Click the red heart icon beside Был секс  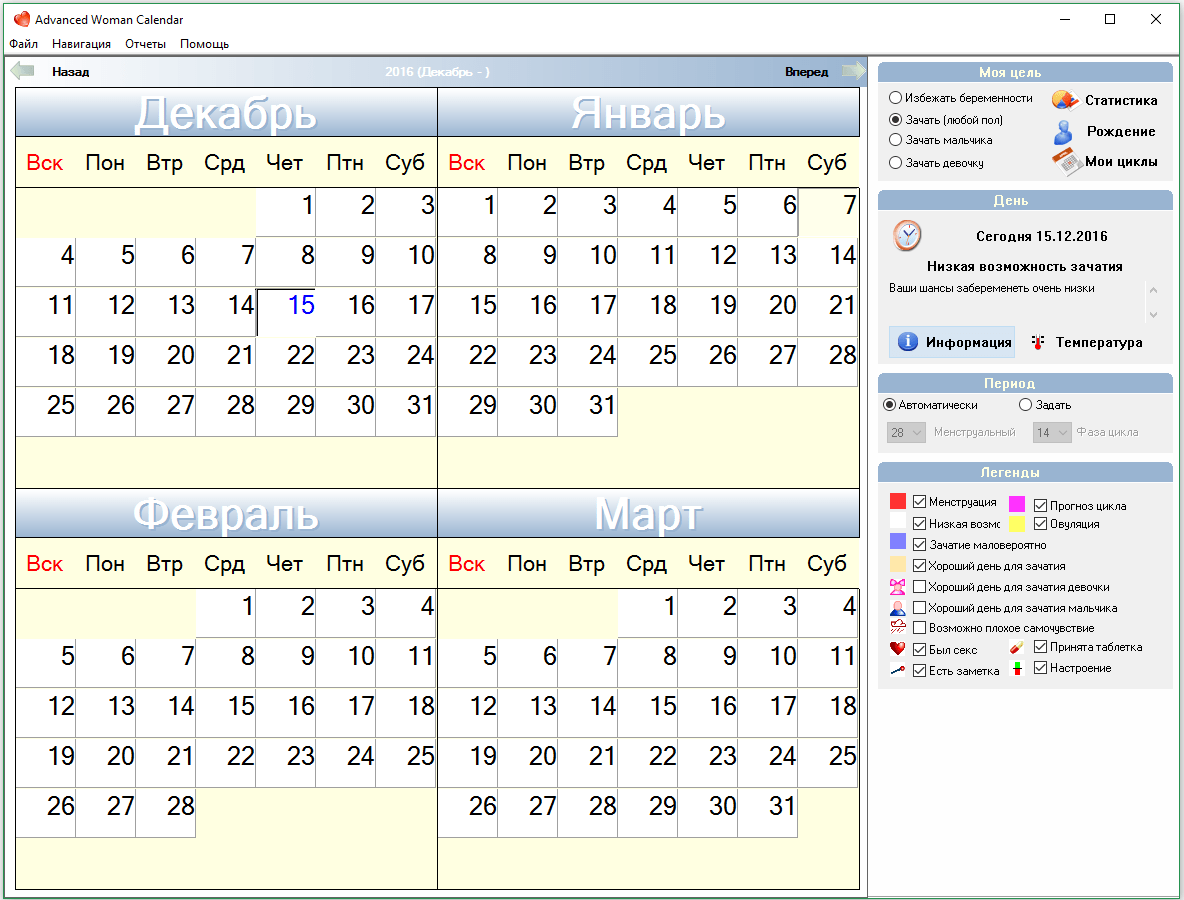(898, 649)
